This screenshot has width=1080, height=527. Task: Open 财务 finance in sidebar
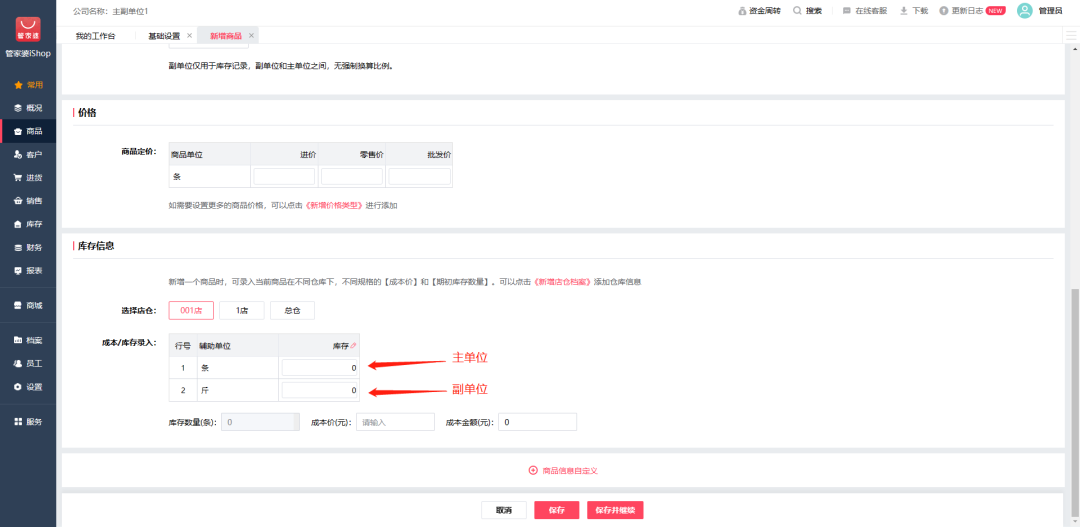tap(28, 247)
